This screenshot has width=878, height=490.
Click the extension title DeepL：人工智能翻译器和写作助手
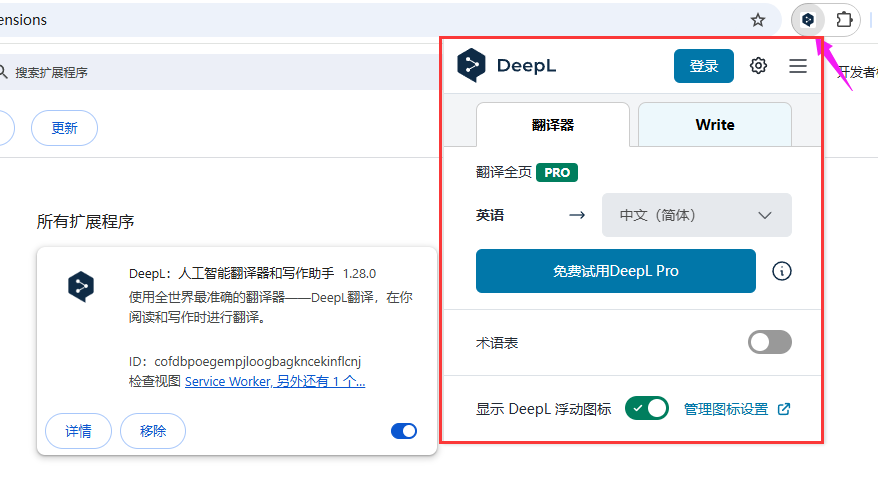231,273
